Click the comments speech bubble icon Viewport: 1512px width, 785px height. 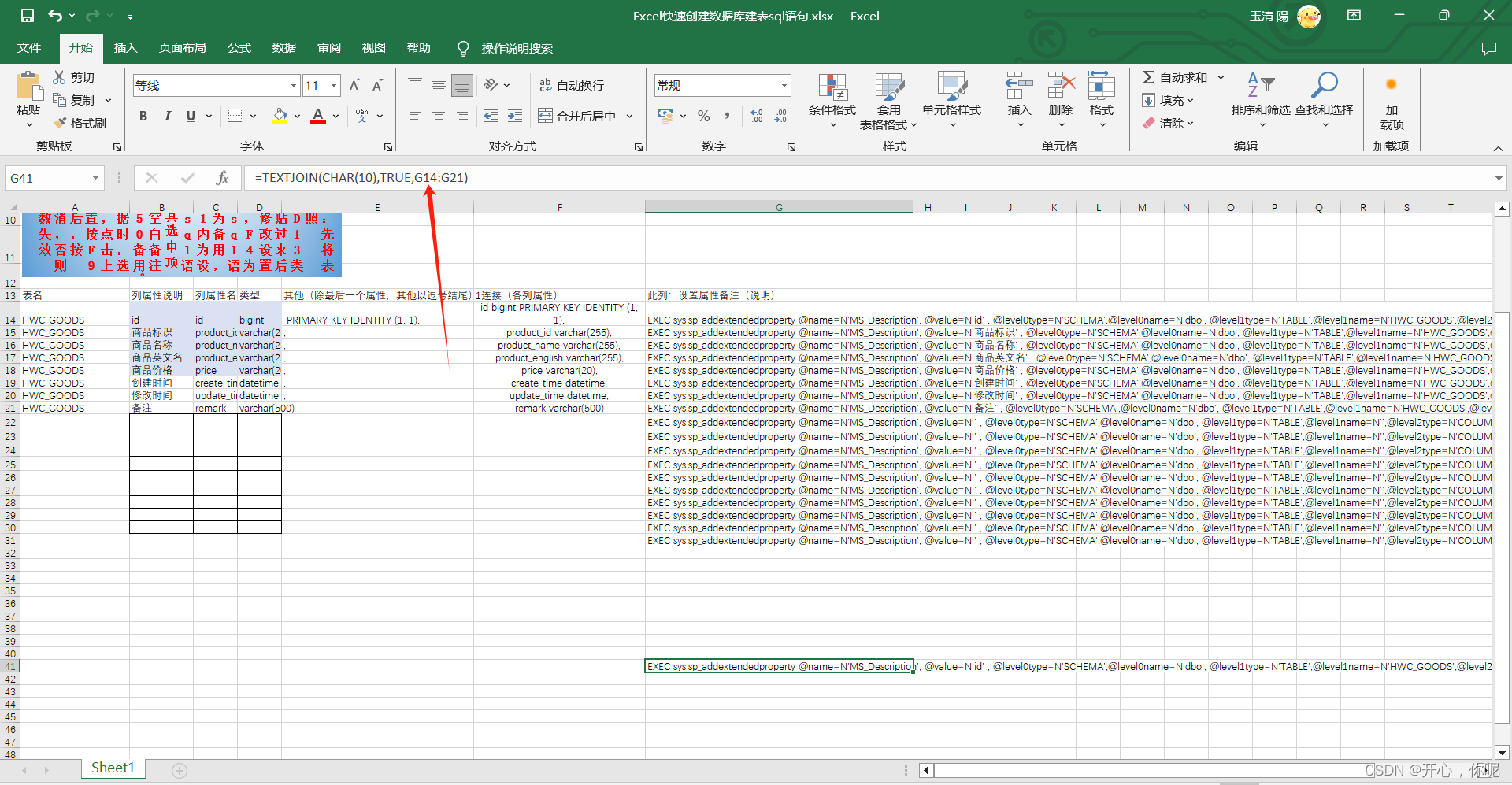(1488, 48)
